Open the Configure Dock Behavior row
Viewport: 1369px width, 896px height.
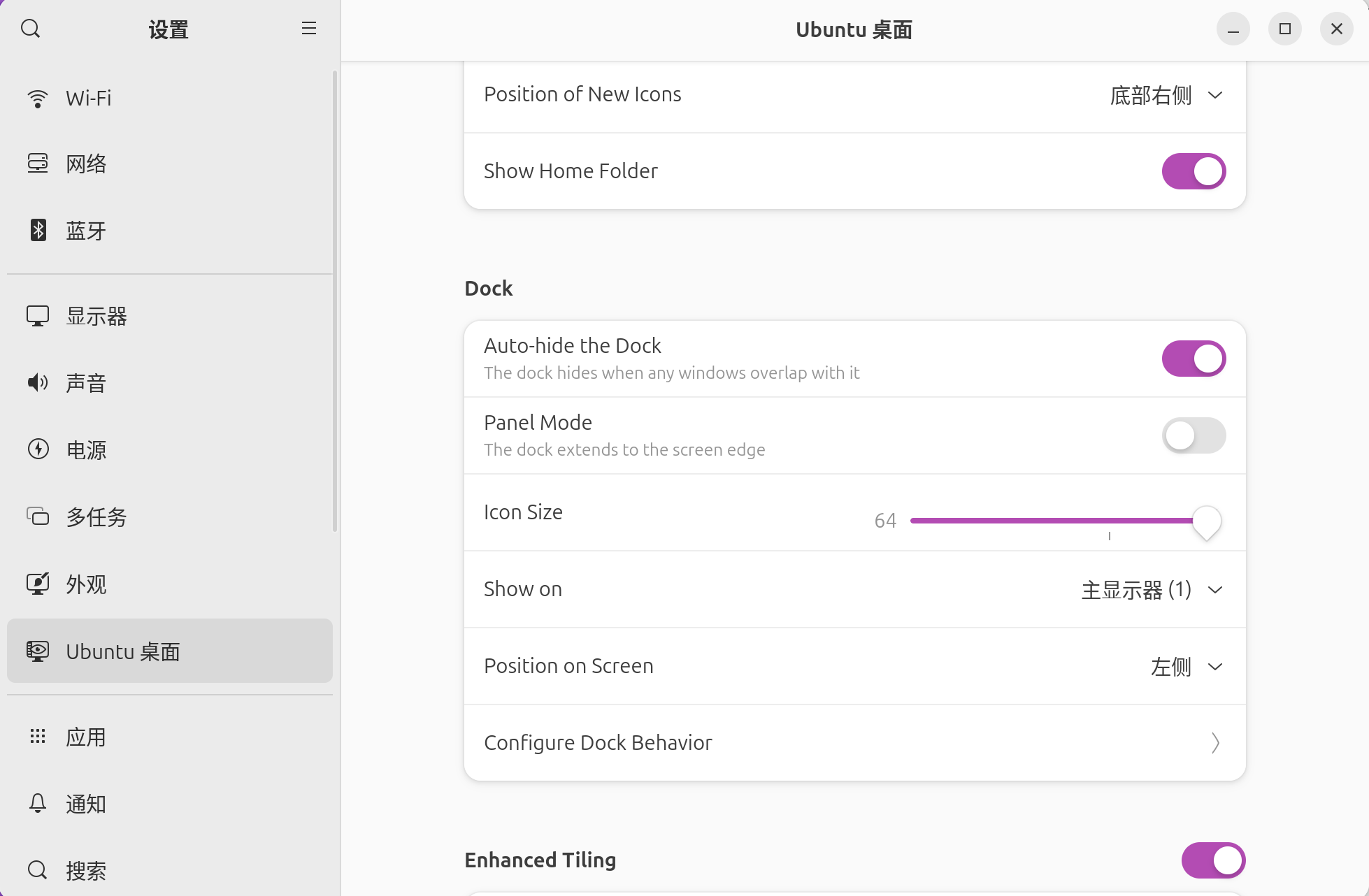[854, 743]
